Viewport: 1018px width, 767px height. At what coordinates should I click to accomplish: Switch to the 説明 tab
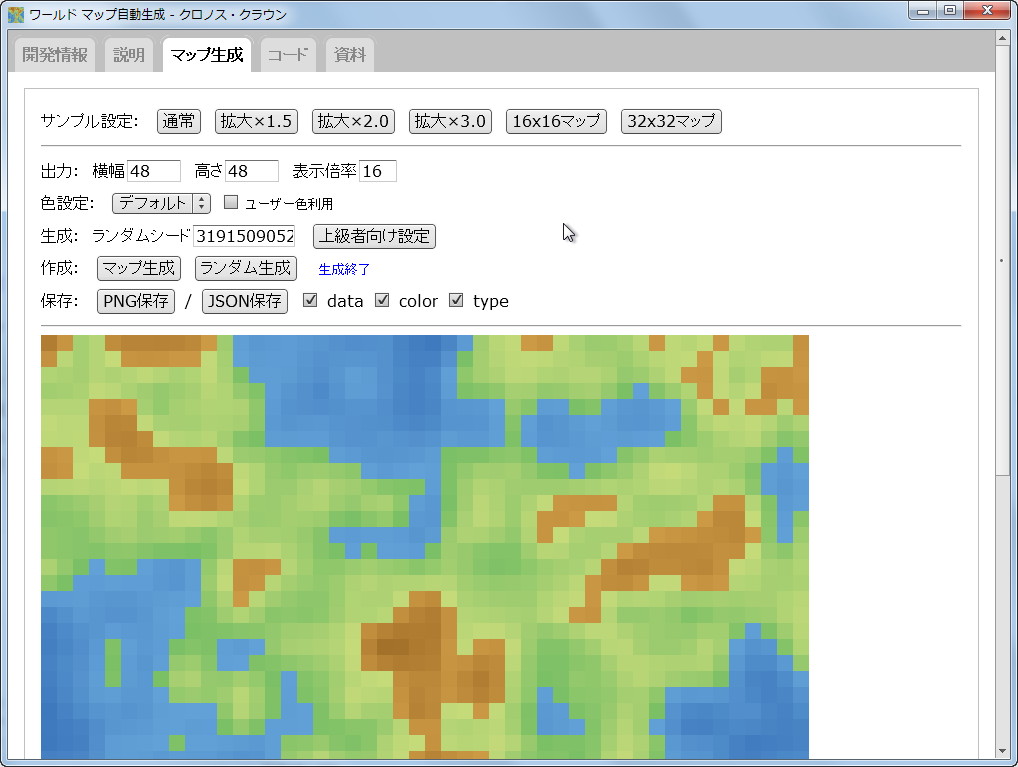128,55
